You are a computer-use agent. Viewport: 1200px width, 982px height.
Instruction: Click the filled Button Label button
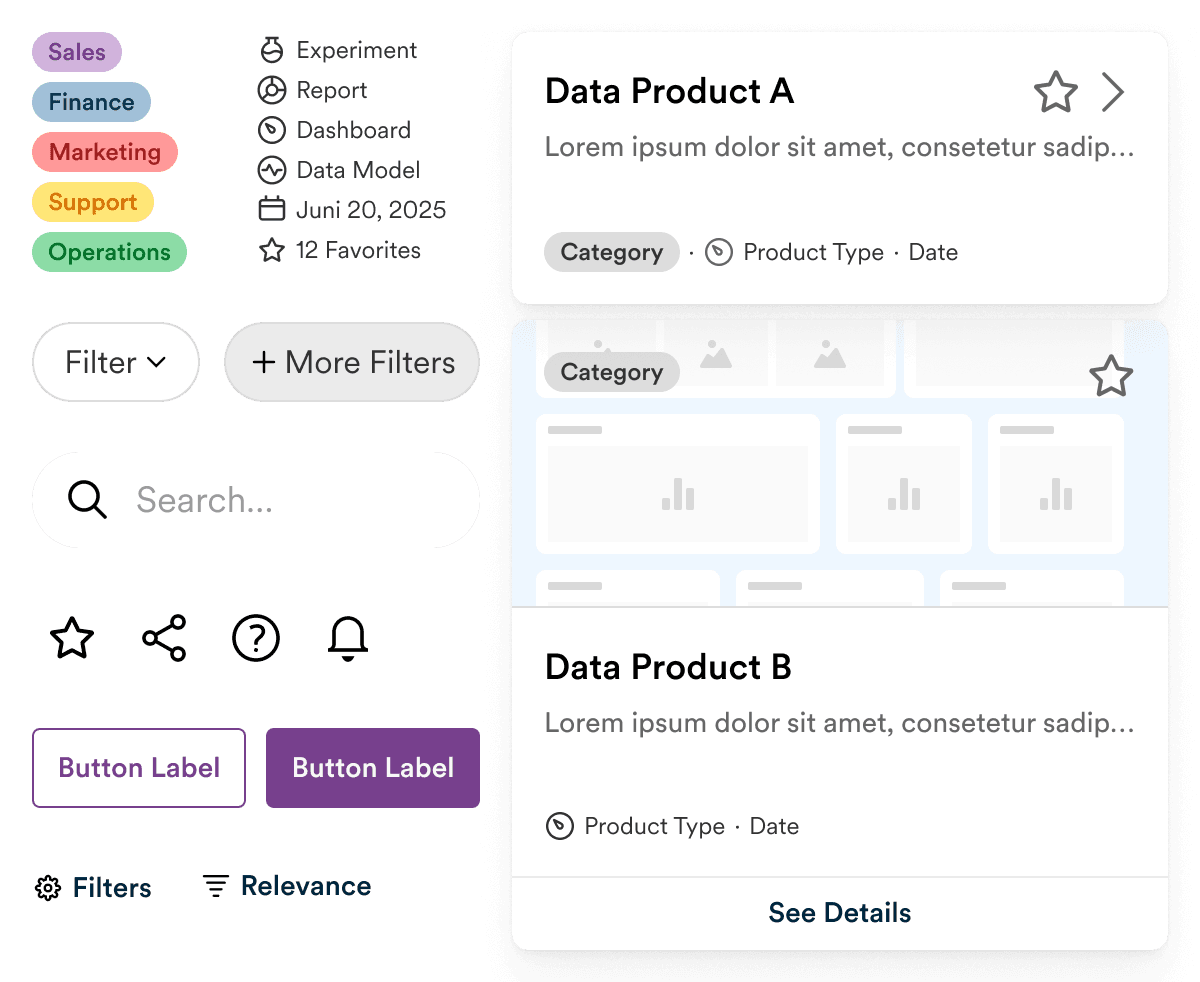372,768
